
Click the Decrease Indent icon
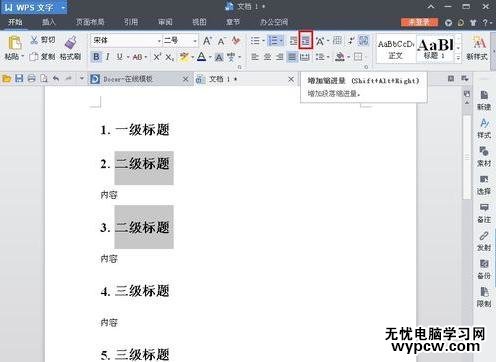tap(293, 41)
